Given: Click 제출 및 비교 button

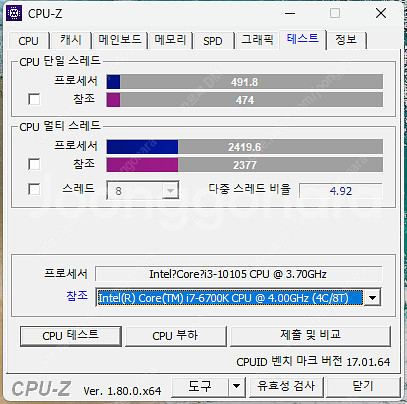Looking at the screenshot, I should tap(310, 336).
